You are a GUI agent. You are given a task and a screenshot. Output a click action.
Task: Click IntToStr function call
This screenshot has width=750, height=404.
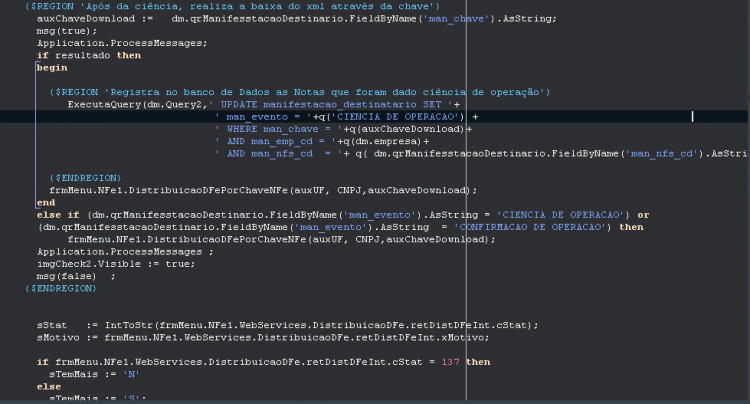[128, 325]
